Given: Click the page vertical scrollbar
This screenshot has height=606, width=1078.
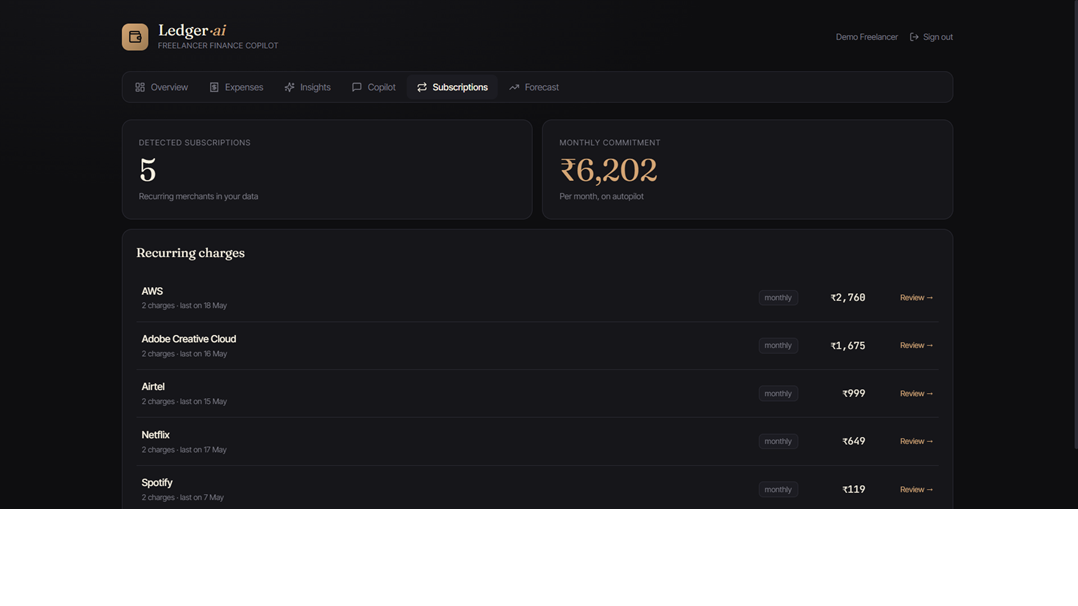Looking at the screenshot, I should 1075,225.
